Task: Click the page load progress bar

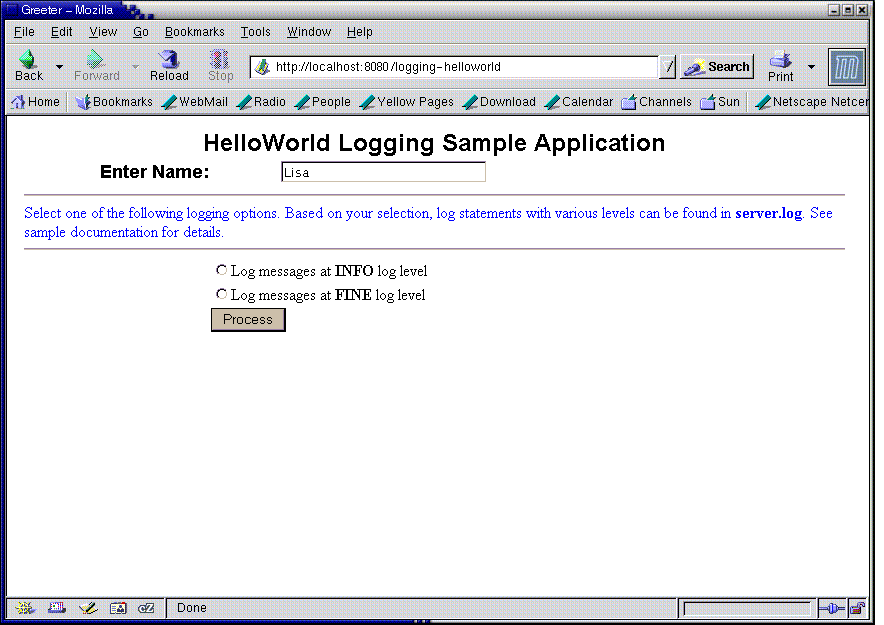Action: [x=746, y=607]
